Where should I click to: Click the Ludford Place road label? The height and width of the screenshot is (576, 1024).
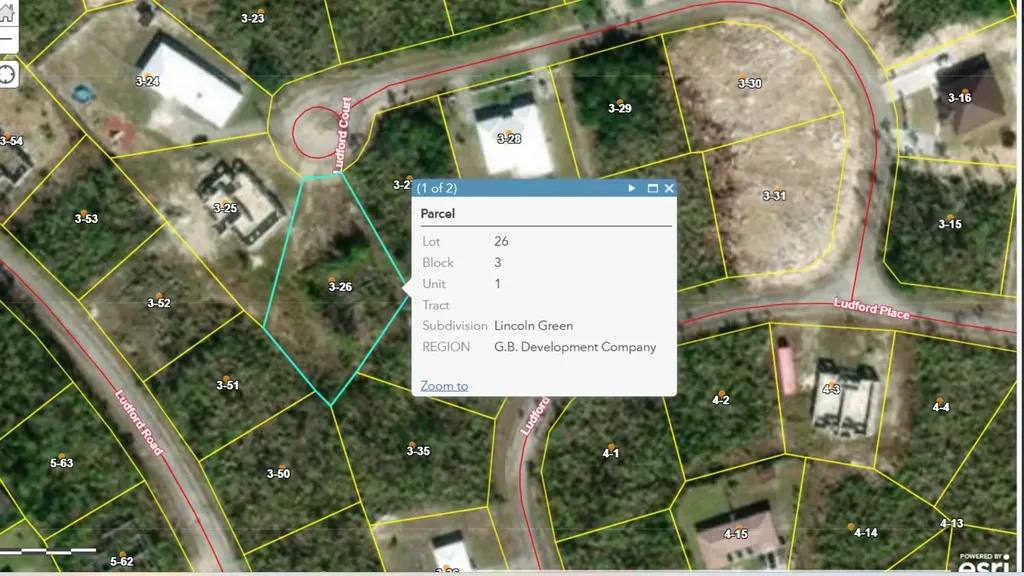(x=872, y=309)
